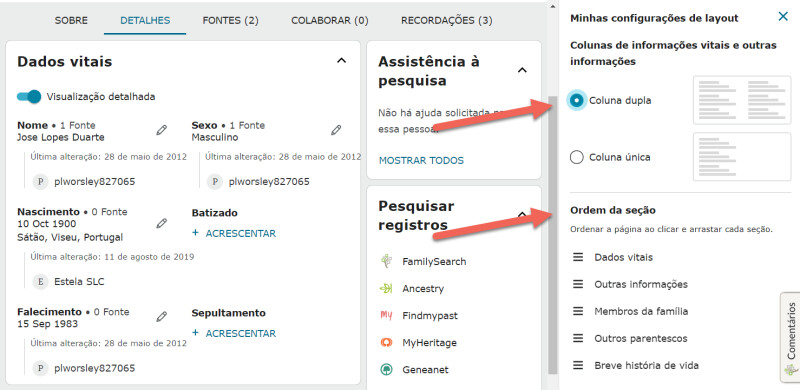Open the Findmypast records link
Image resolution: width=800 pixels, height=390 pixels.
[430, 315]
